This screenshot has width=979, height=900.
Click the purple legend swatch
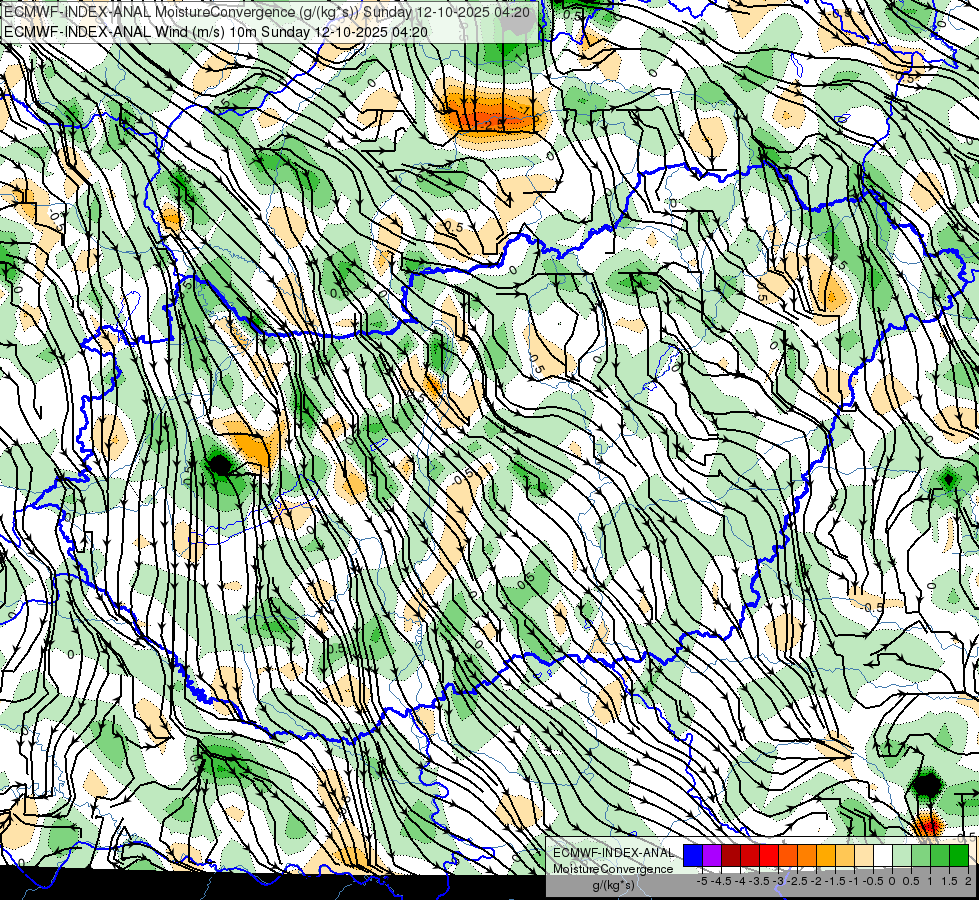712,855
